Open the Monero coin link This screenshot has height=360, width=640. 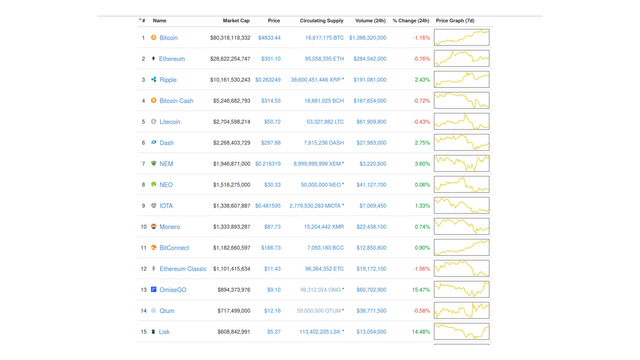coord(170,227)
